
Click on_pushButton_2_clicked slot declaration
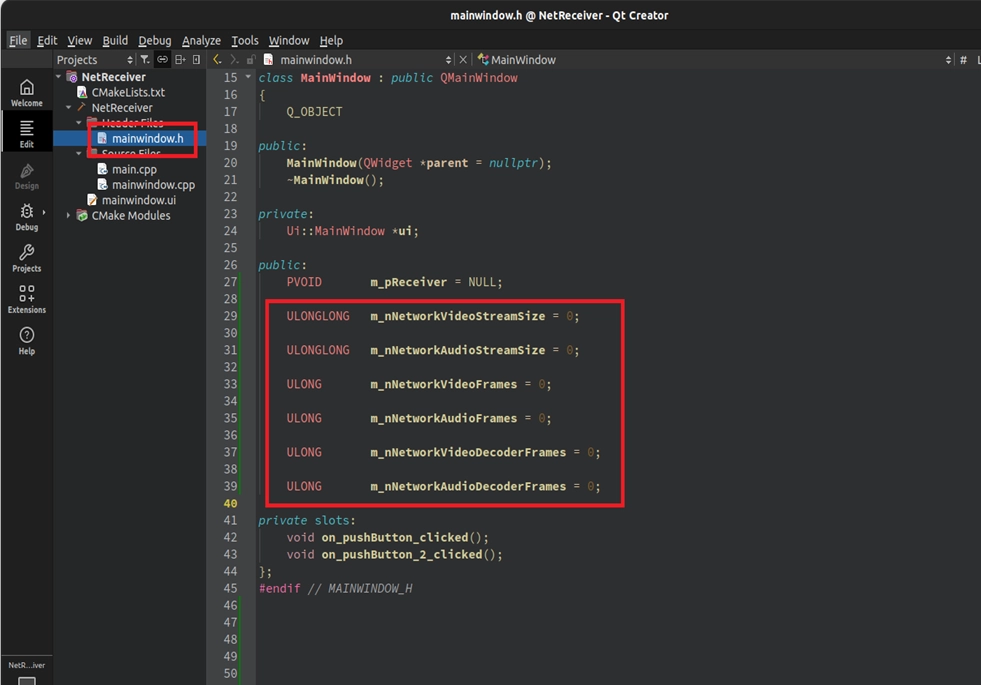(x=402, y=554)
